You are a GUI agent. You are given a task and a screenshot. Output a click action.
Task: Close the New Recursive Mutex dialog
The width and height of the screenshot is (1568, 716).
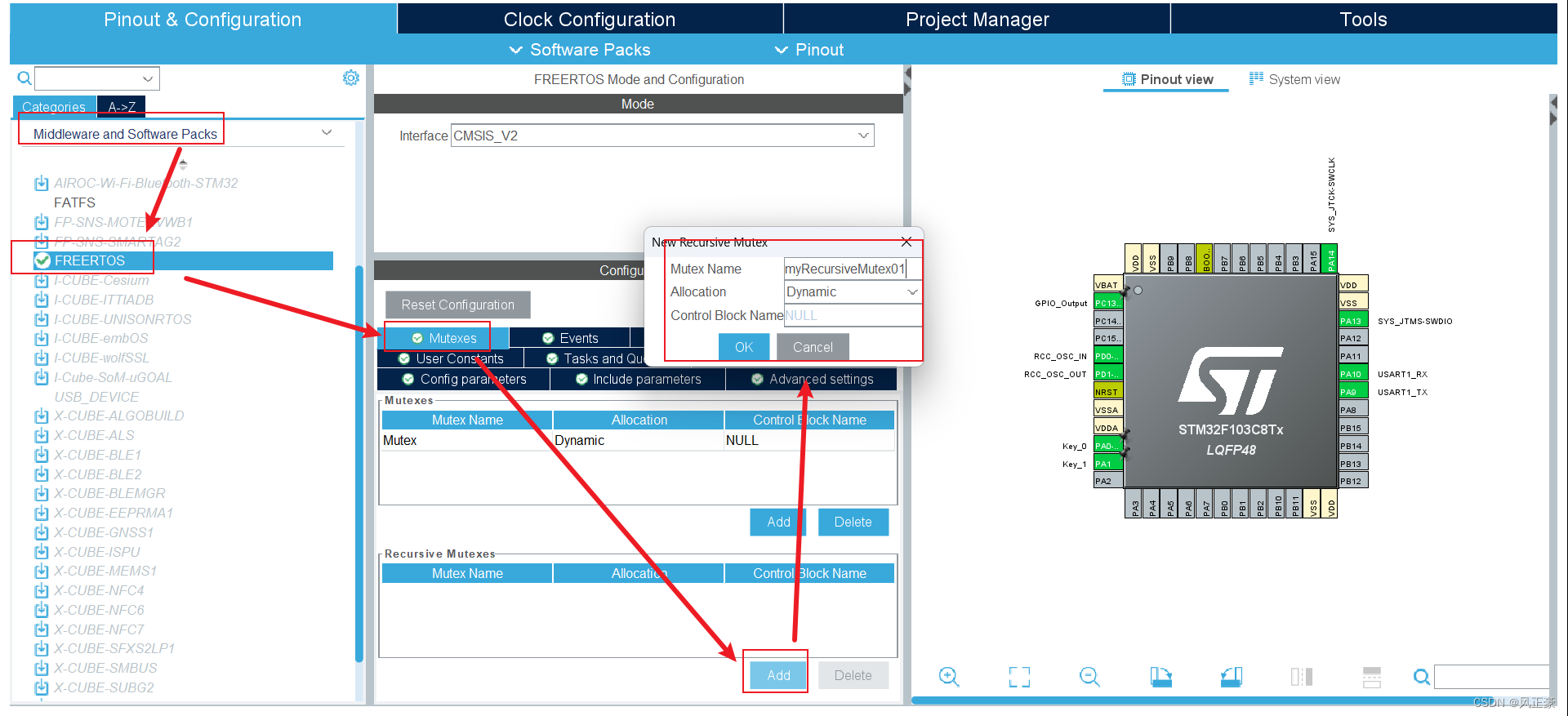(x=906, y=242)
